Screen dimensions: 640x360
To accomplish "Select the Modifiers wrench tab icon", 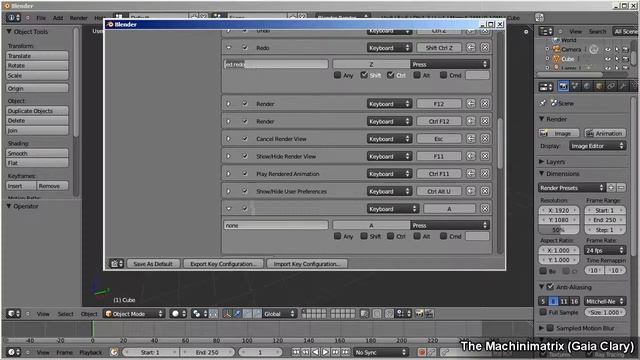I will [x=623, y=87].
